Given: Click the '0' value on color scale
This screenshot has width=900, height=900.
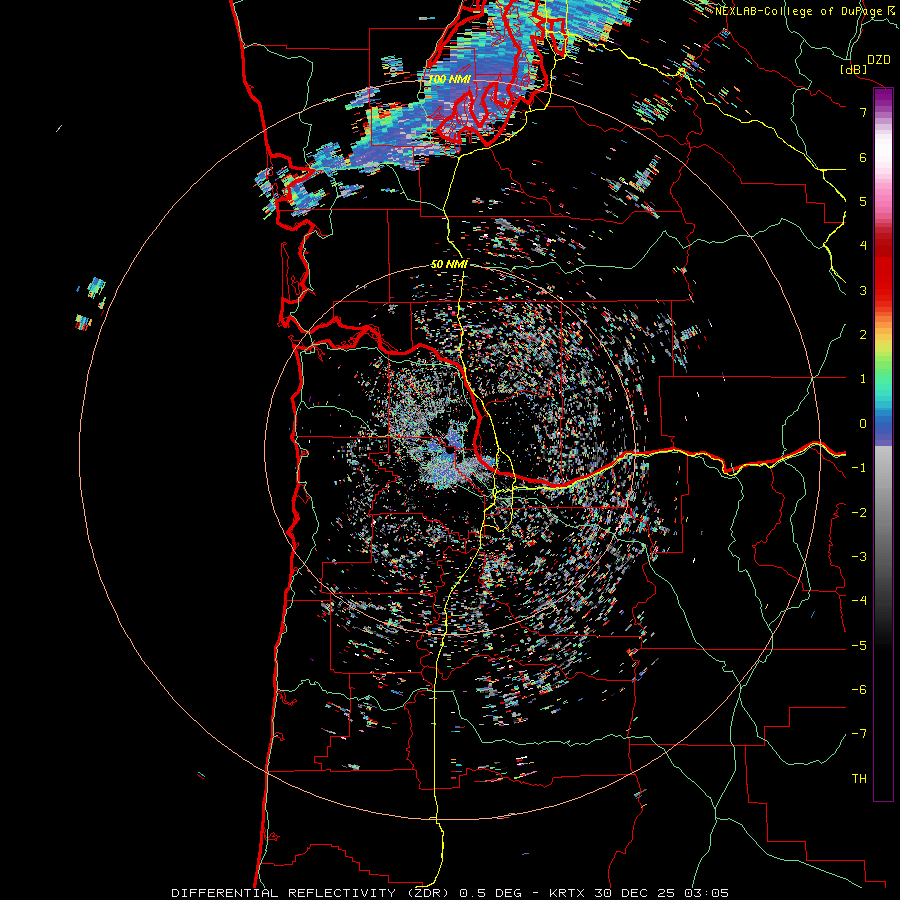Looking at the screenshot, I should [863, 424].
